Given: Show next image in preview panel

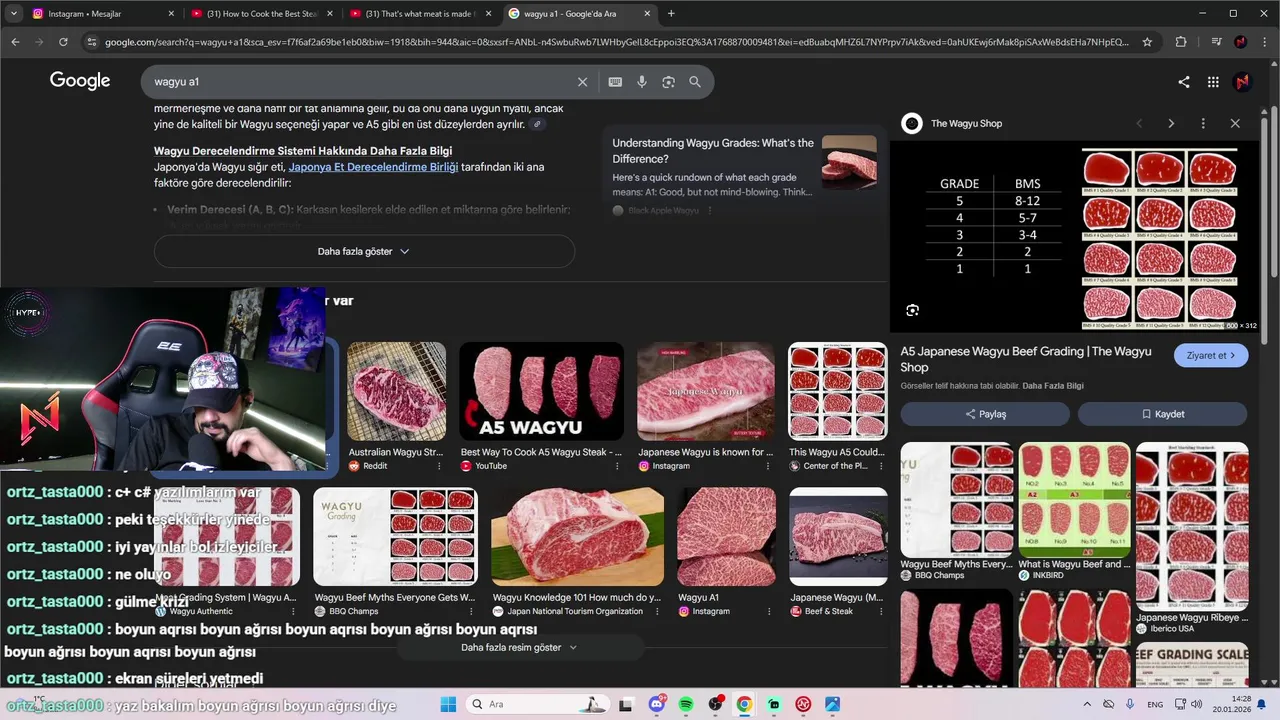Looking at the screenshot, I should (x=1171, y=123).
